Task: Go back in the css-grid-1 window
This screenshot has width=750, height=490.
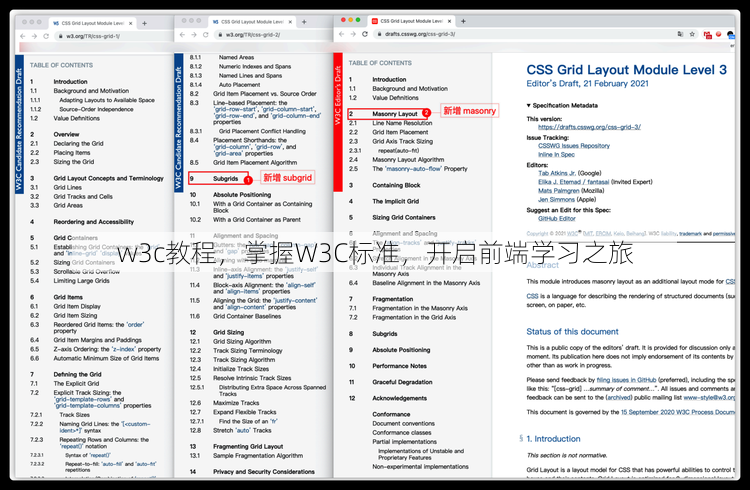Action: 22,36
